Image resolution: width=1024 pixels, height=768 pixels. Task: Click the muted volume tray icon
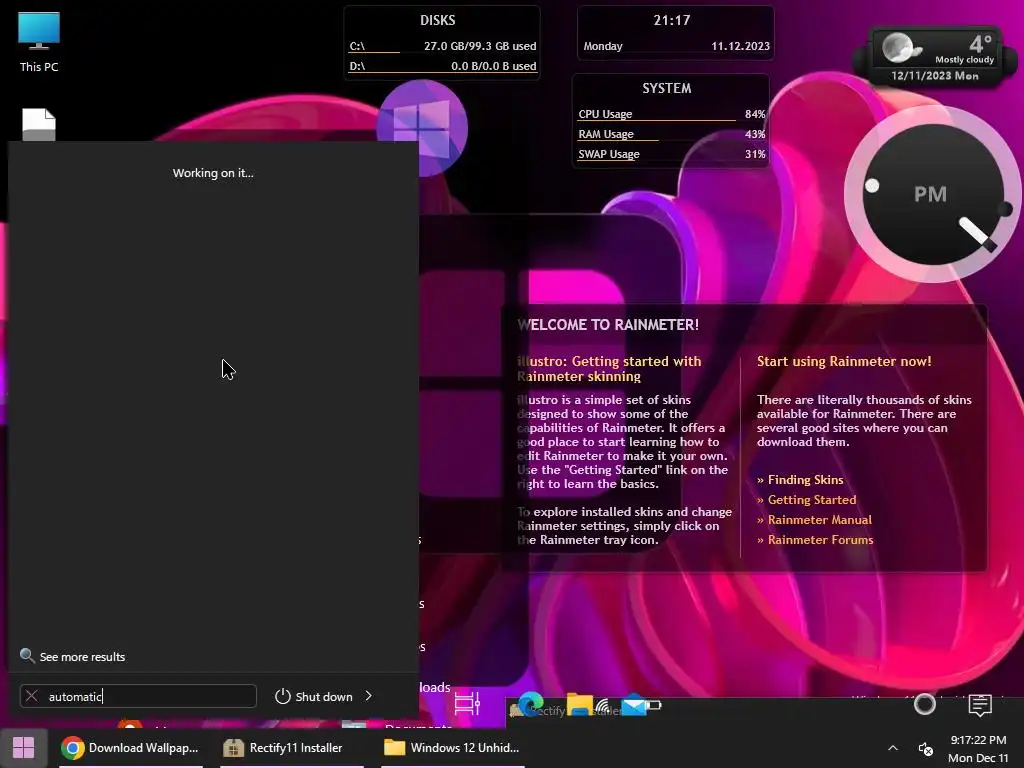point(925,748)
